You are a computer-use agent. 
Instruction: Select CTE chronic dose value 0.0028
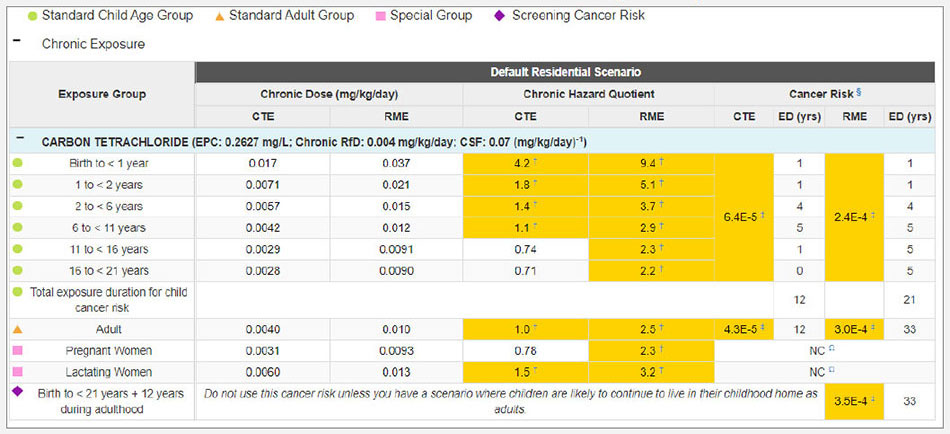tap(262, 271)
